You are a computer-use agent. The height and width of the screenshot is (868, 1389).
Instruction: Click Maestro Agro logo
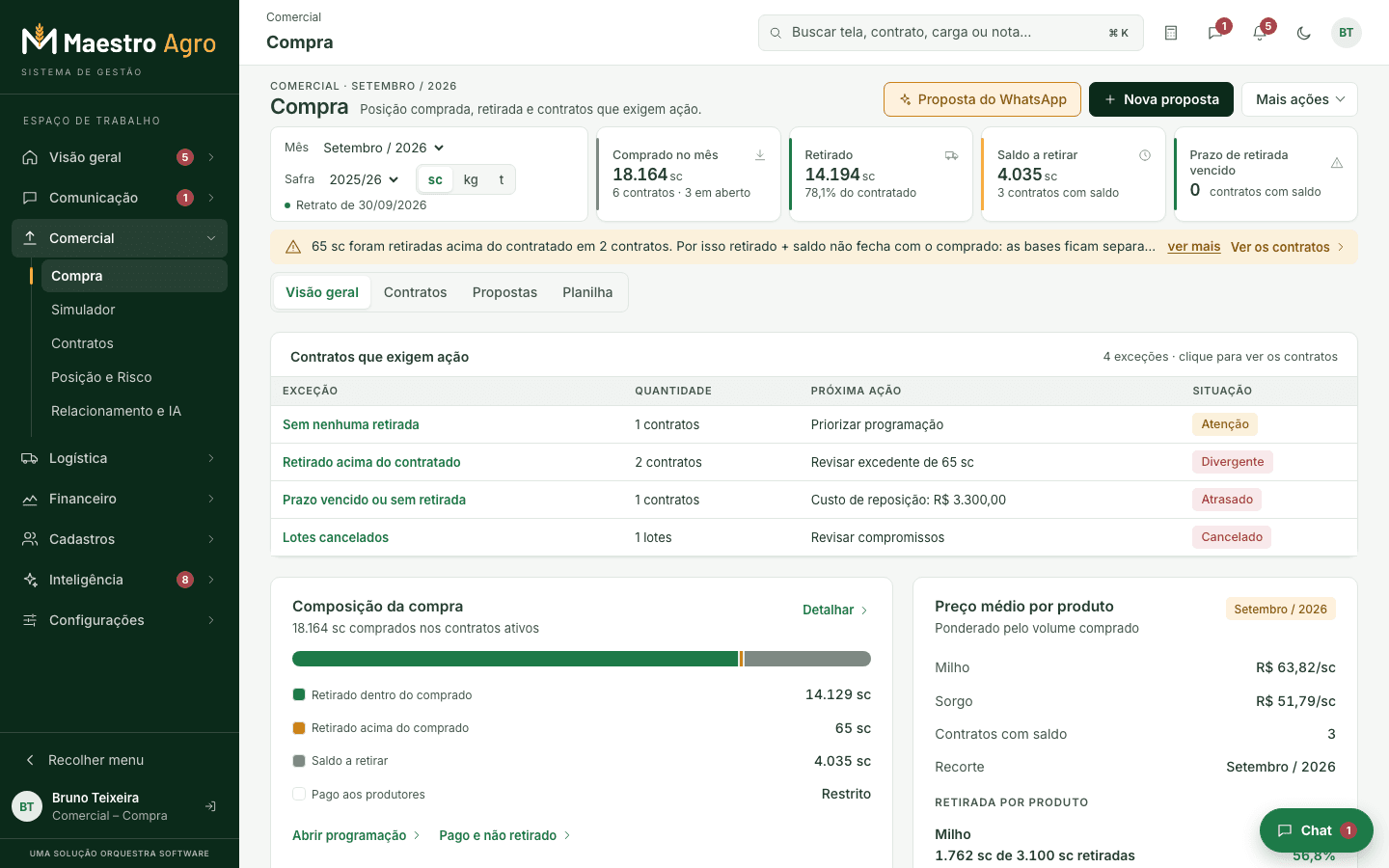pos(120,41)
